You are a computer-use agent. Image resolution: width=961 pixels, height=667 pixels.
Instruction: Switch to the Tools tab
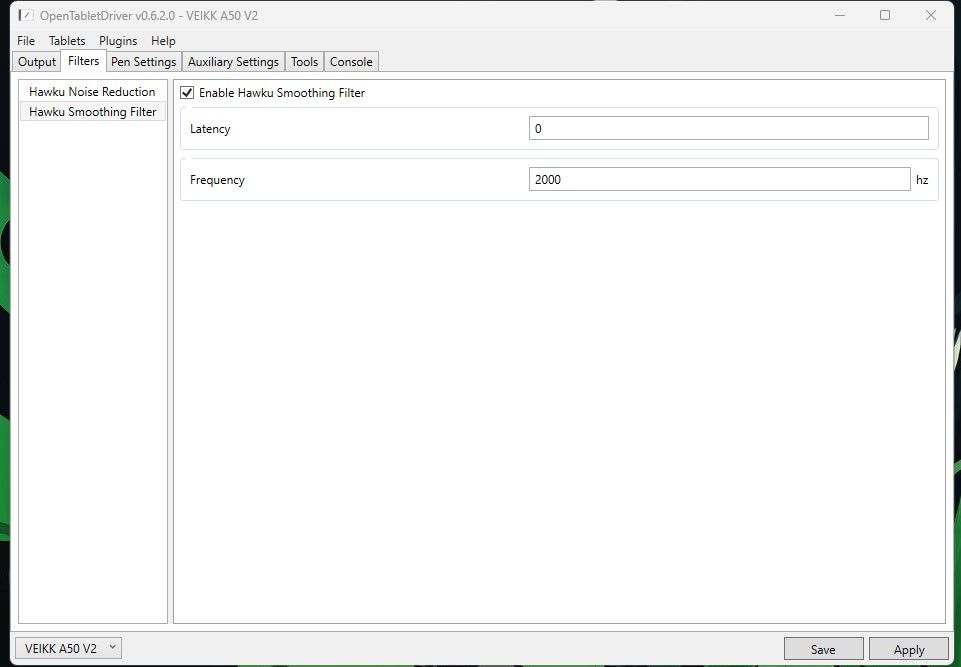(303, 61)
